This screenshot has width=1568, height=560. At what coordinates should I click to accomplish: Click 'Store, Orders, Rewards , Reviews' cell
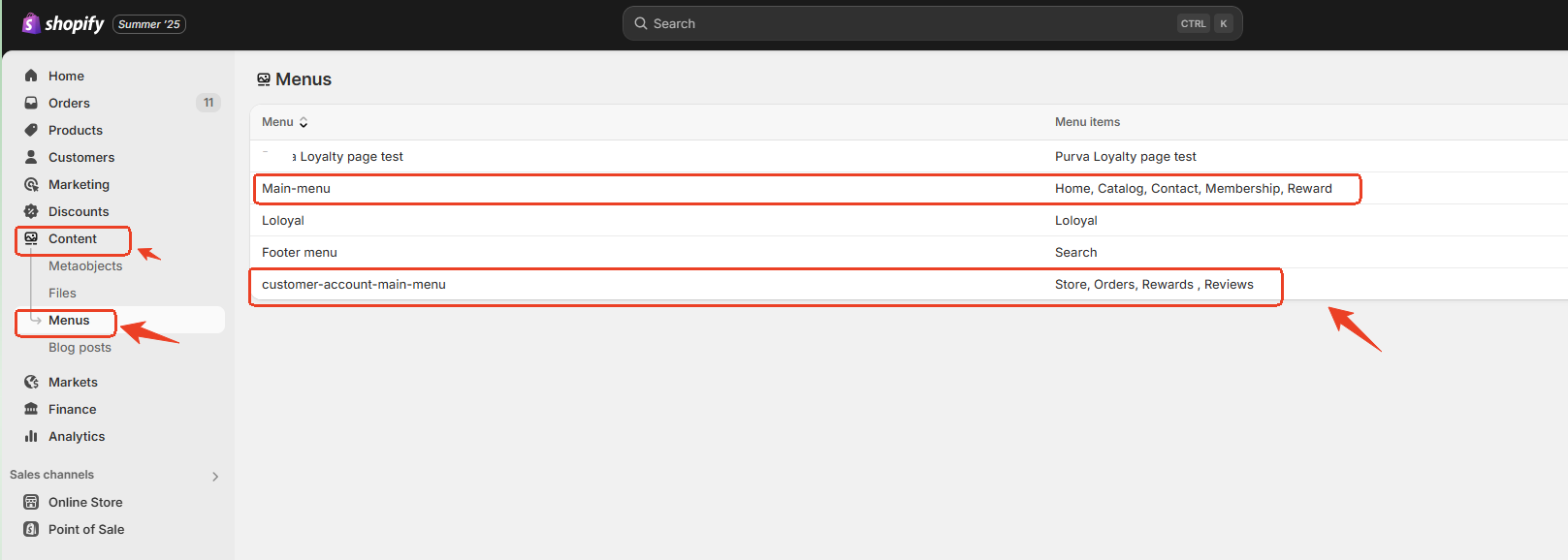pos(1154,284)
